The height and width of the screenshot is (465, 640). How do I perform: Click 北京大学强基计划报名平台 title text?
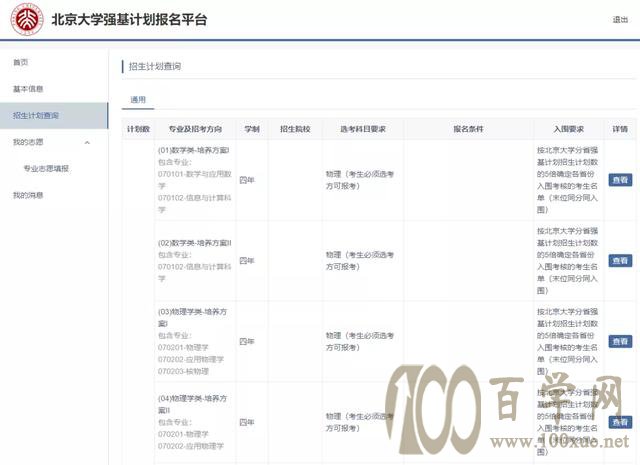click(129, 20)
